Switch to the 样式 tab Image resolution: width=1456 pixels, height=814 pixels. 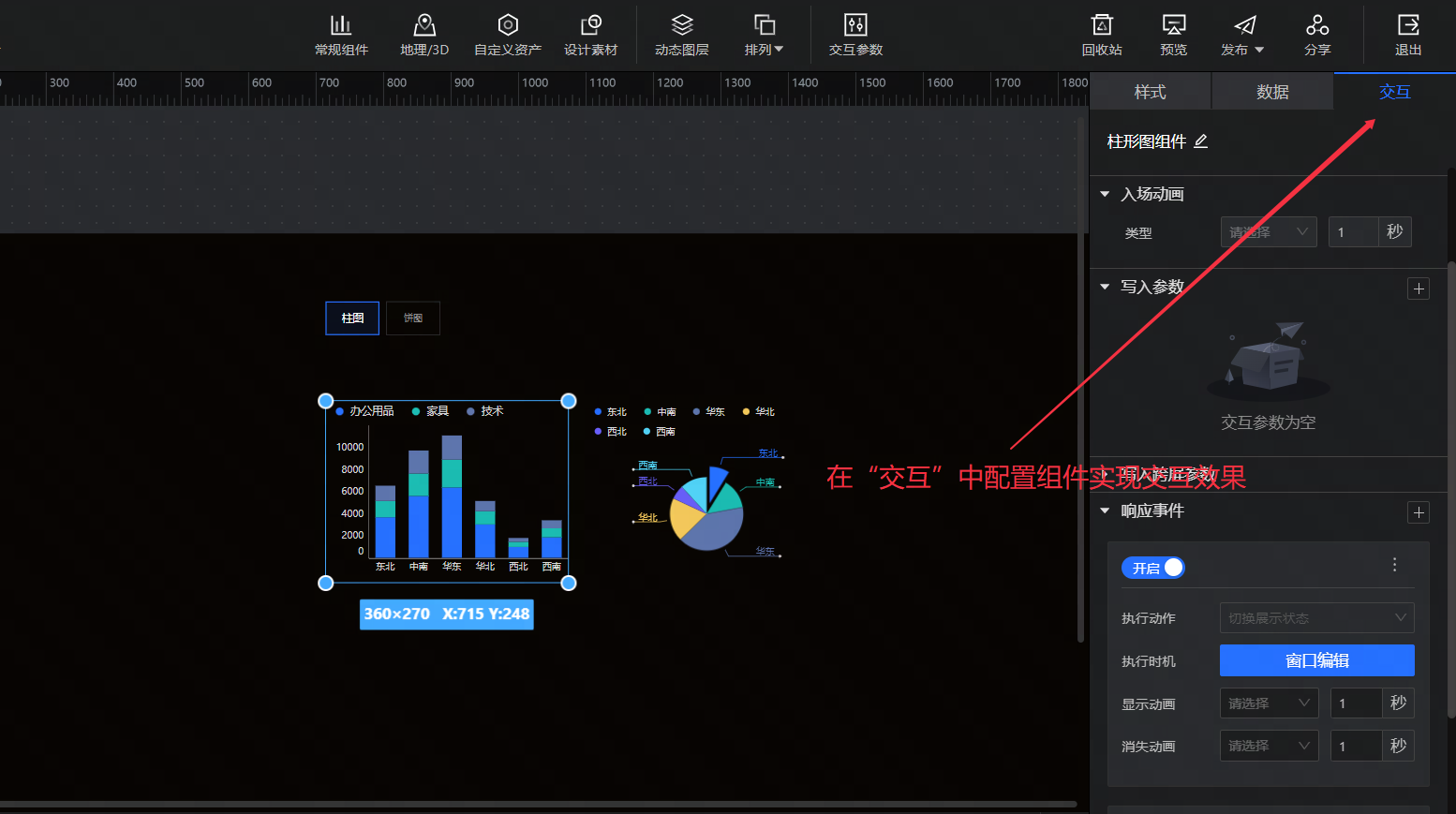point(1150,92)
